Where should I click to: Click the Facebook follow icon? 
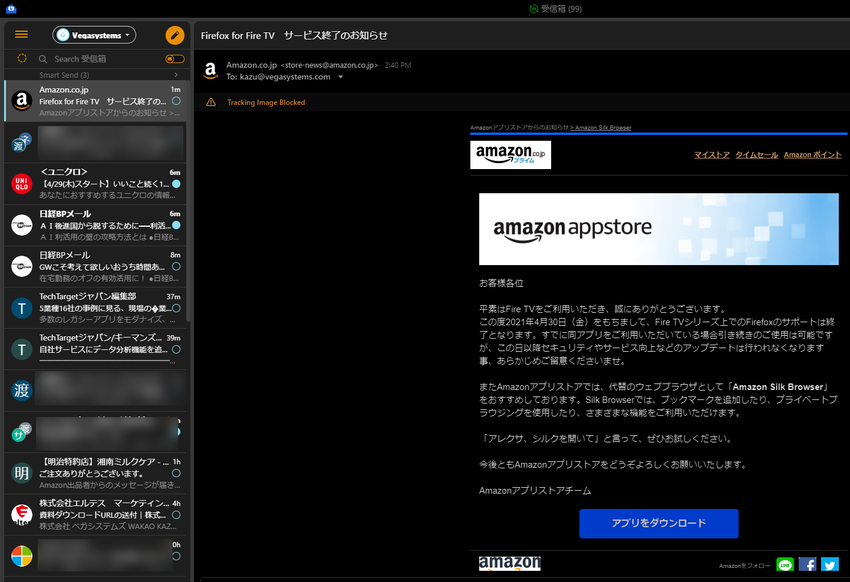click(x=807, y=565)
